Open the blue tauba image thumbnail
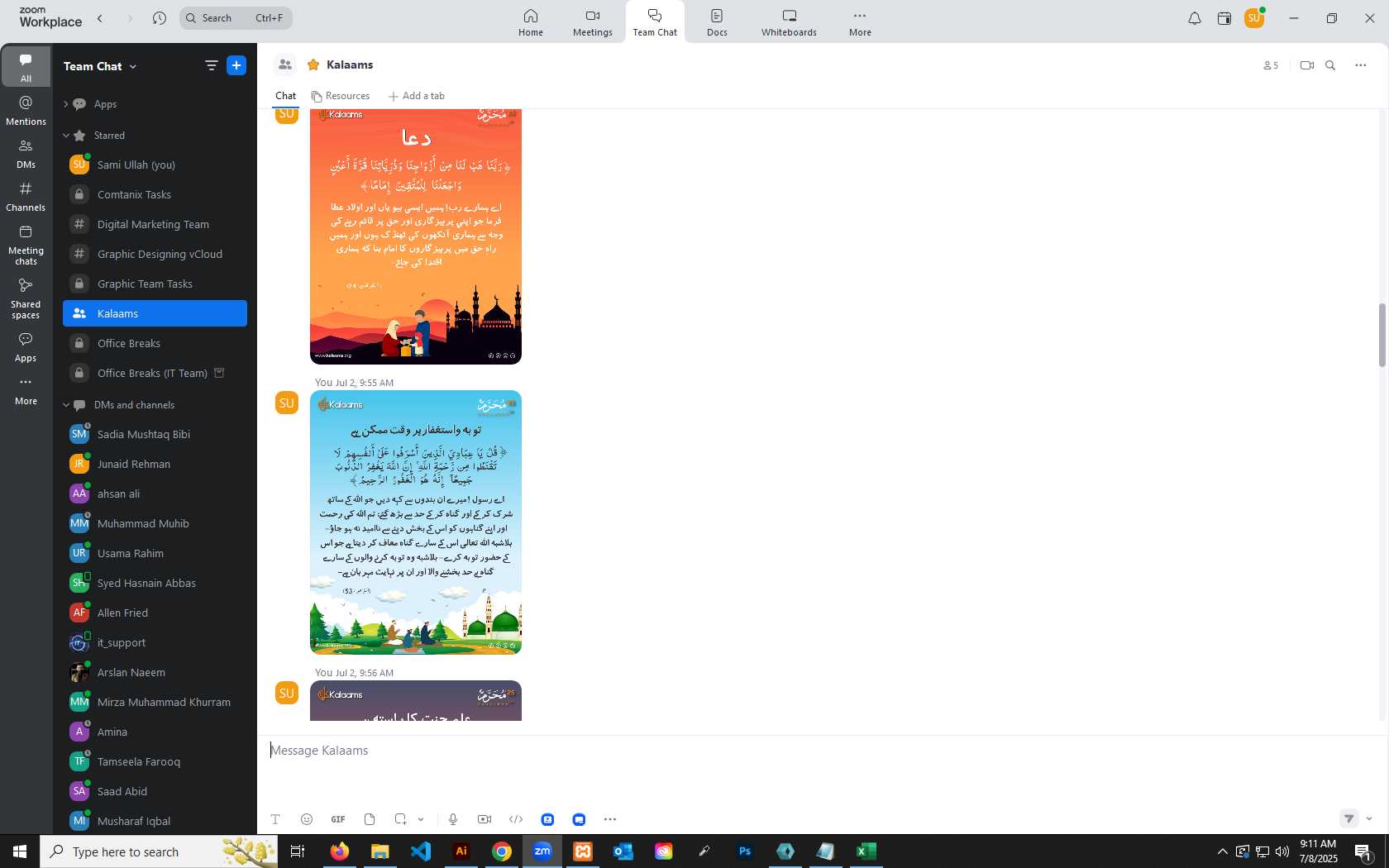Viewport: 1389px width, 868px height. (x=416, y=522)
